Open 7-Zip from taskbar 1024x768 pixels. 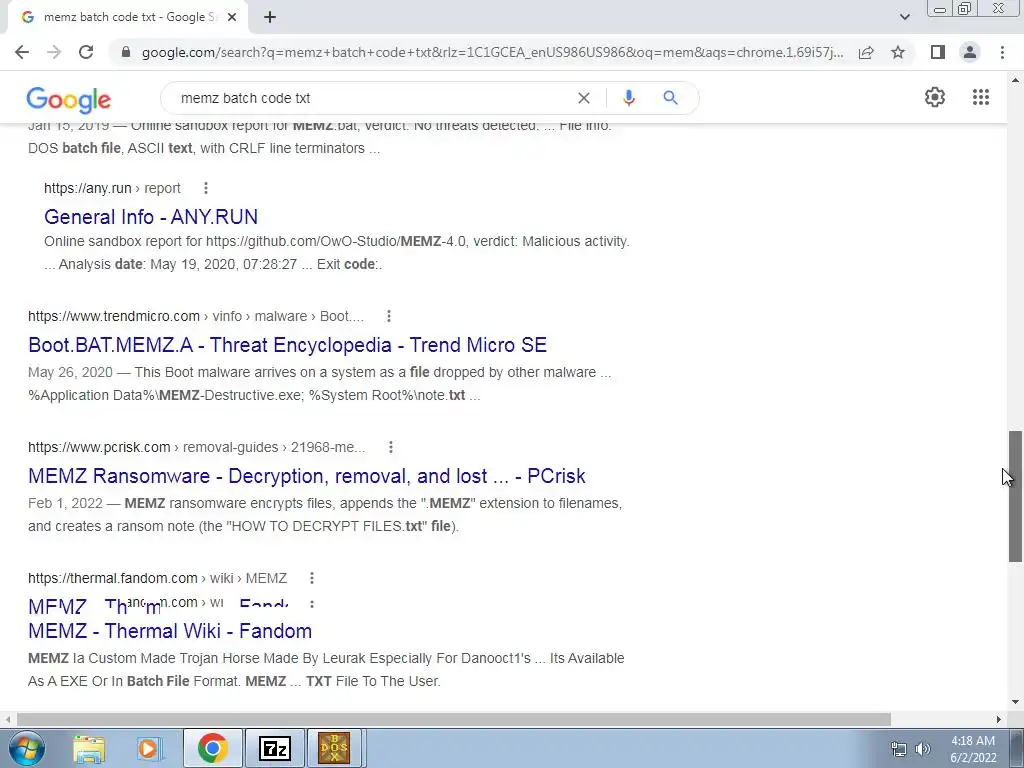tap(274, 748)
